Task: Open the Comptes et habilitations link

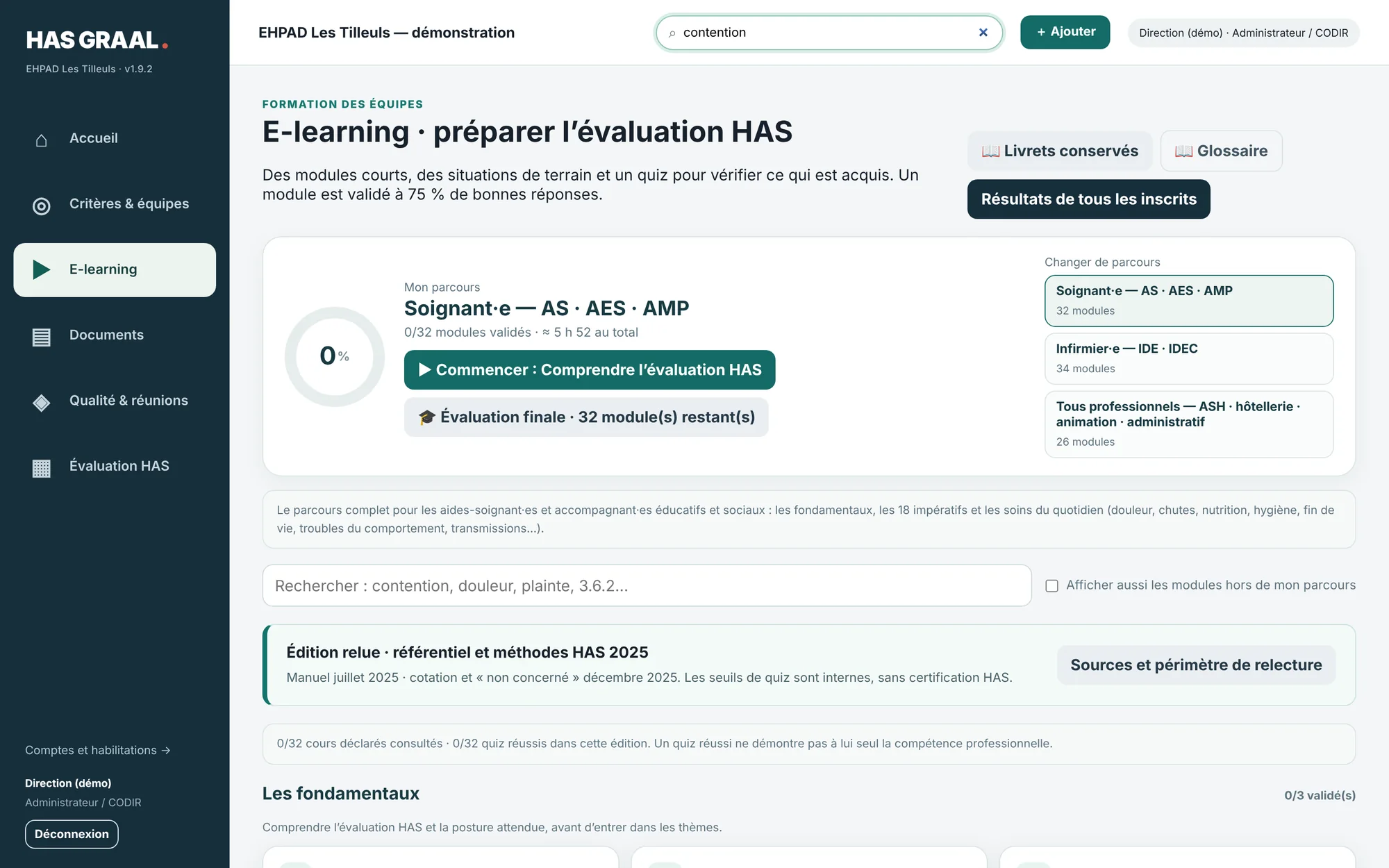Action: tap(98, 750)
